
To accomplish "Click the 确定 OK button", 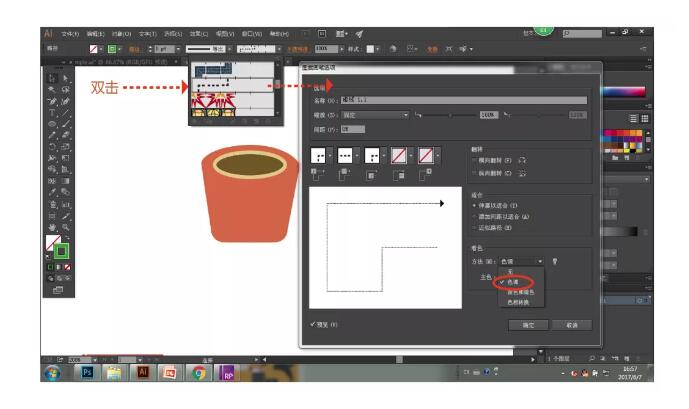I will (527, 325).
